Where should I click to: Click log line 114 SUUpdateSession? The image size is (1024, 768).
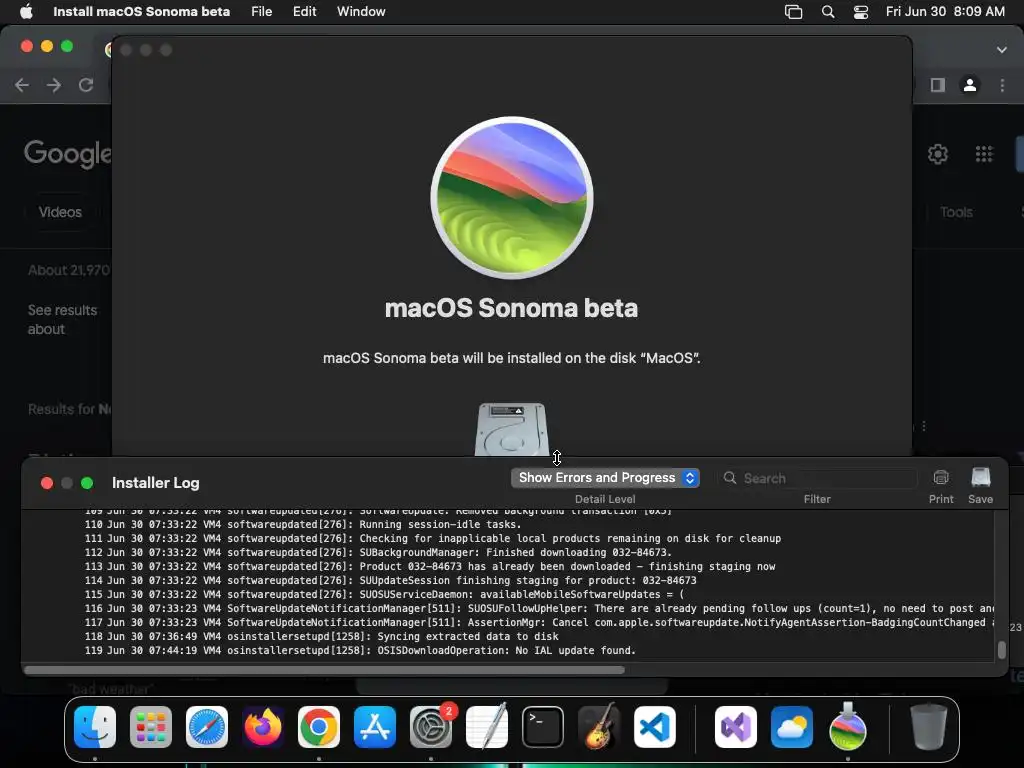[391, 581]
